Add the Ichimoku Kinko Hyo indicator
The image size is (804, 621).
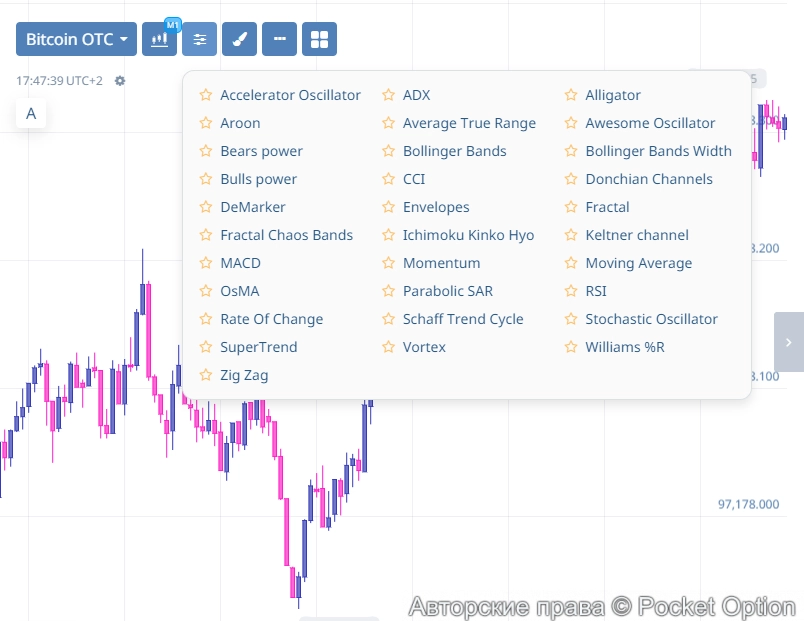coord(468,235)
